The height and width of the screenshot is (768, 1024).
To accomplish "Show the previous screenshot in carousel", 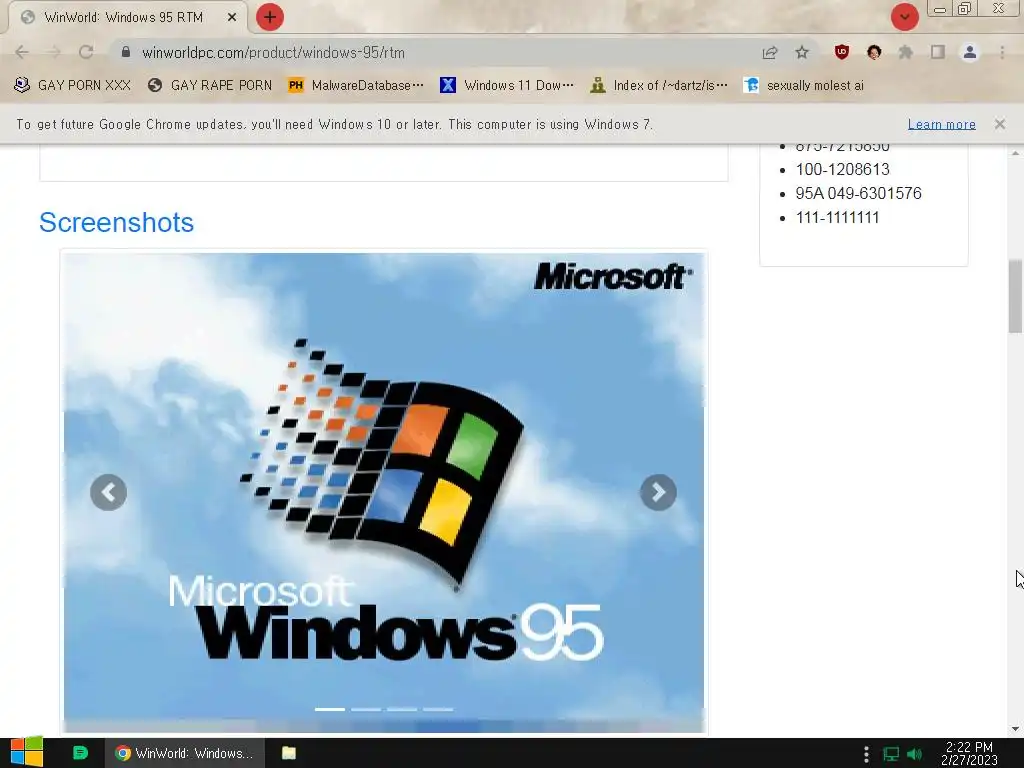I will coord(108,492).
